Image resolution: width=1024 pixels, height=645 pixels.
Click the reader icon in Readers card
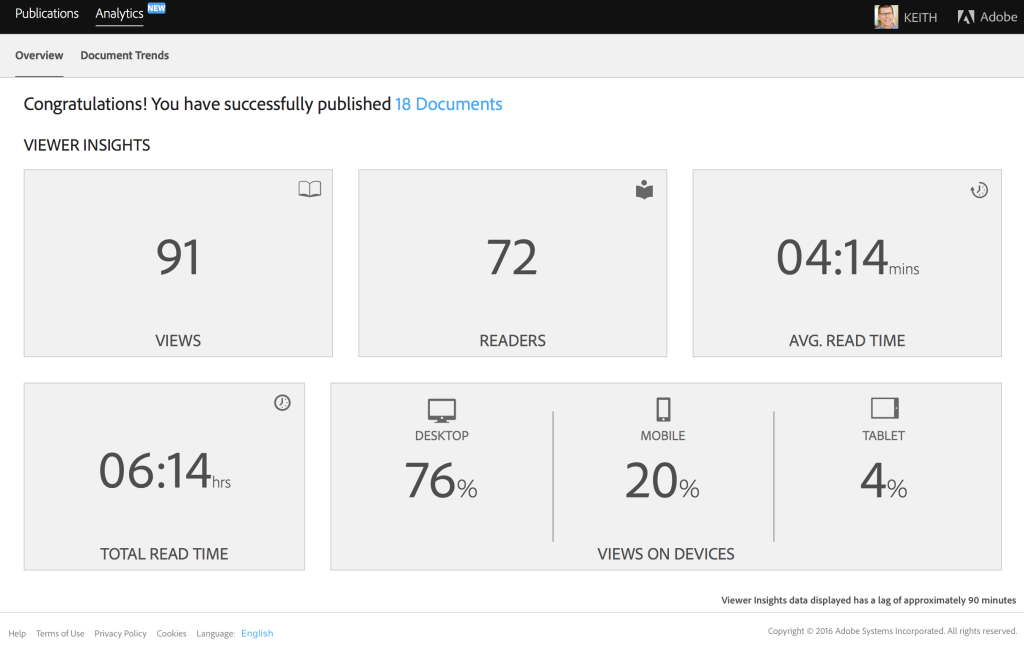pyautogui.click(x=645, y=189)
